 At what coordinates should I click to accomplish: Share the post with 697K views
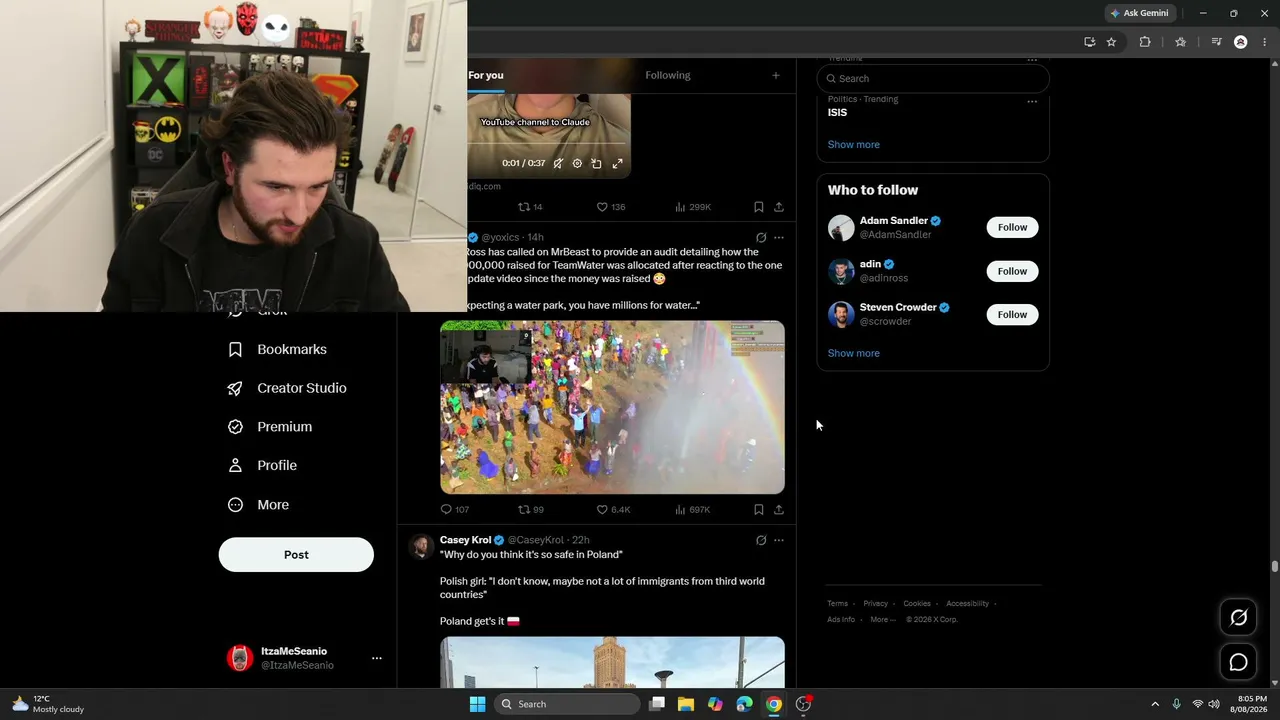[779, 510]
